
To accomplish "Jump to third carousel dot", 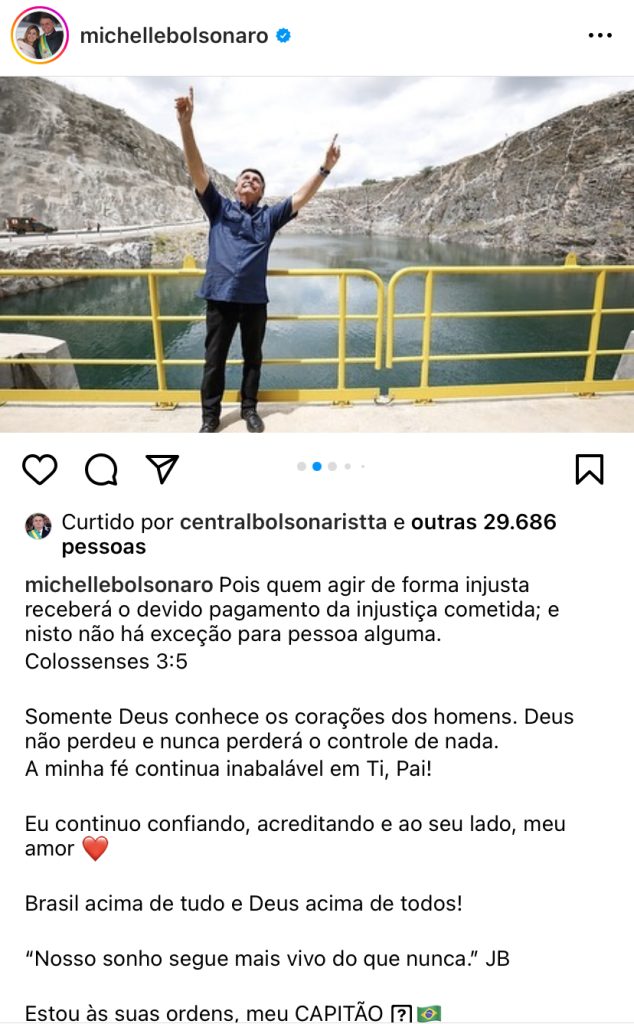I will pos(332,466).
